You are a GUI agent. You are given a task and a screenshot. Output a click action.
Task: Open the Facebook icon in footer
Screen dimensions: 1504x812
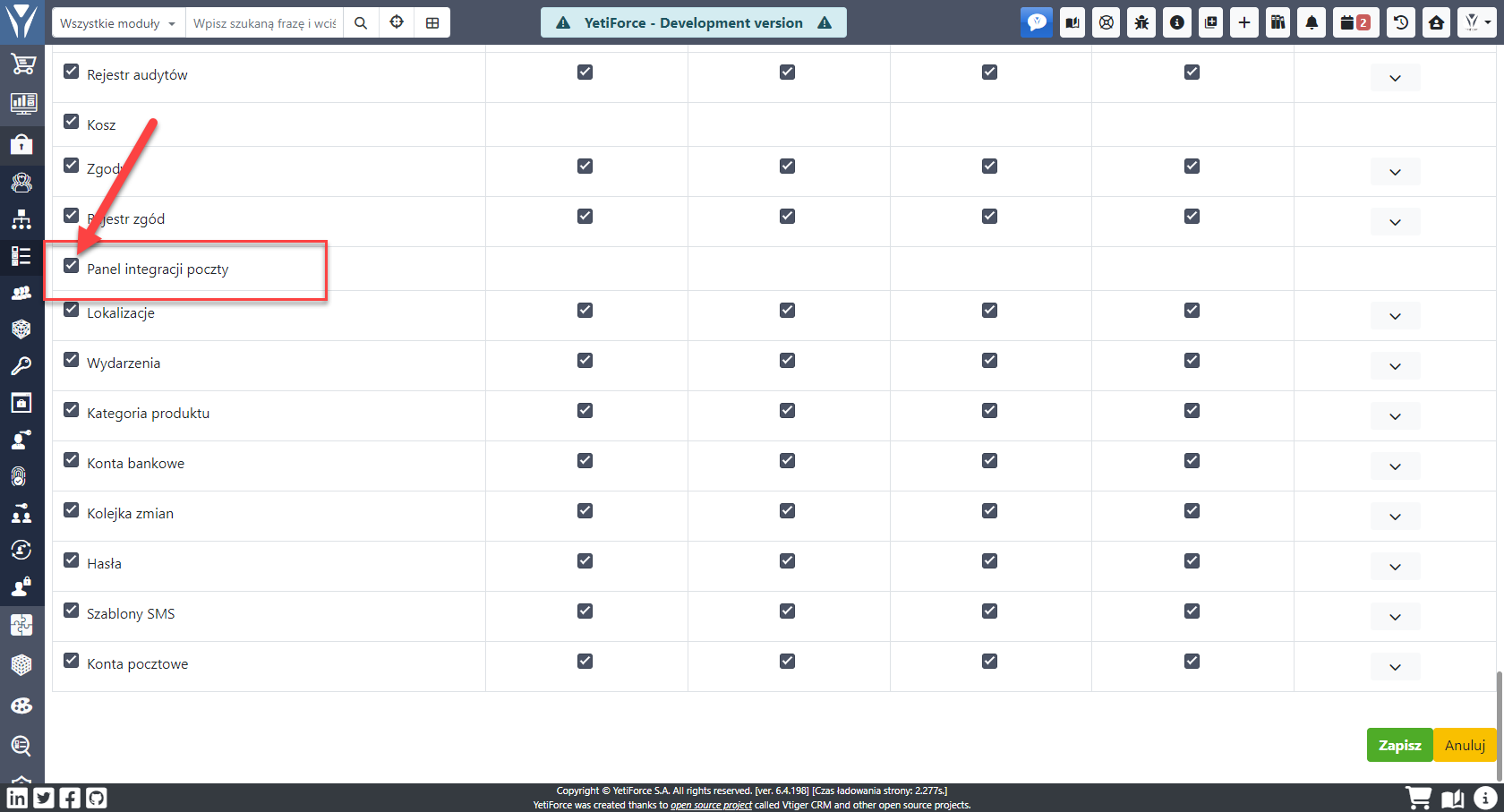coord(70,797)
